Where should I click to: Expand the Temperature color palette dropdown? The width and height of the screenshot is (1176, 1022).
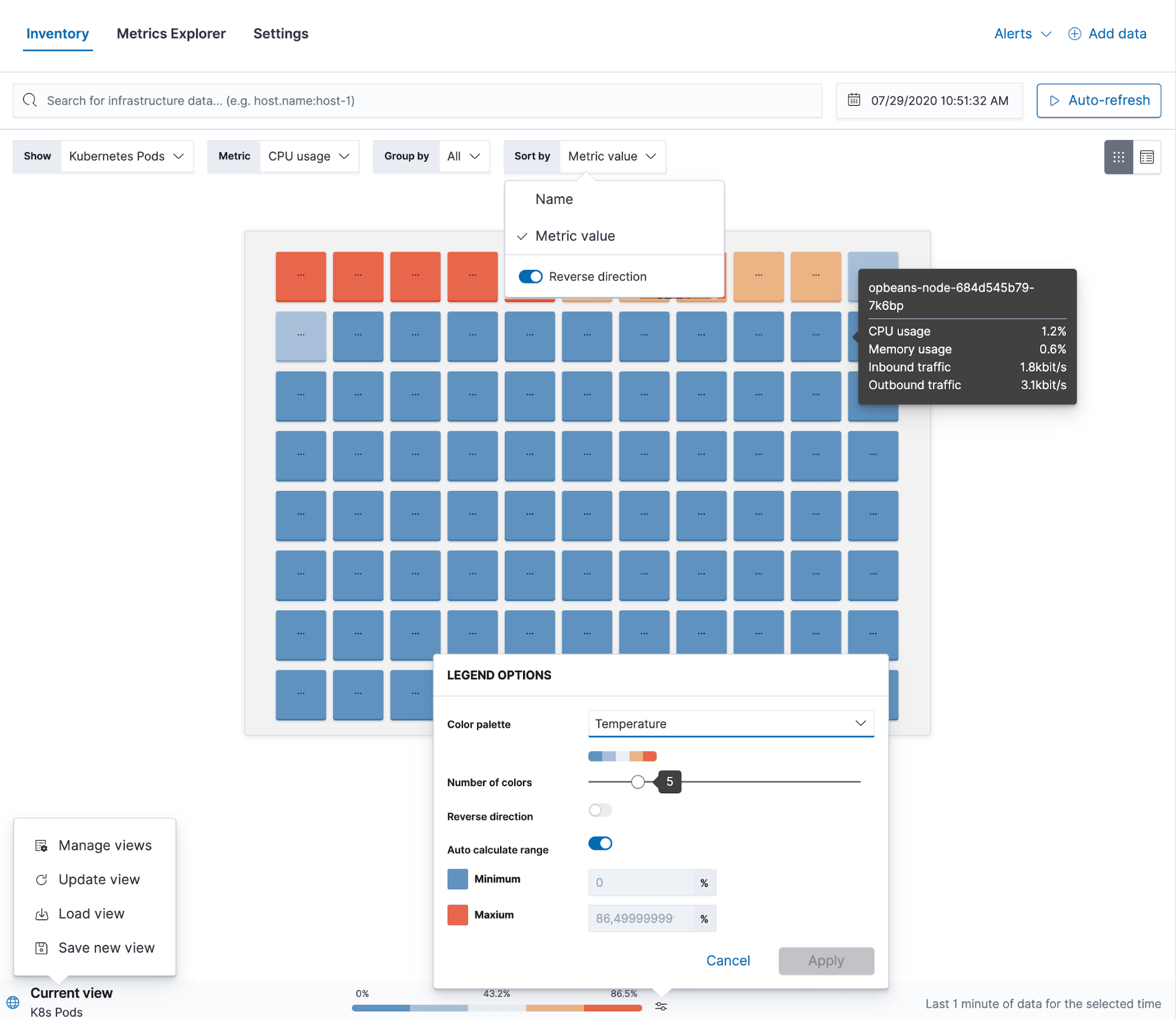[731, 723]
